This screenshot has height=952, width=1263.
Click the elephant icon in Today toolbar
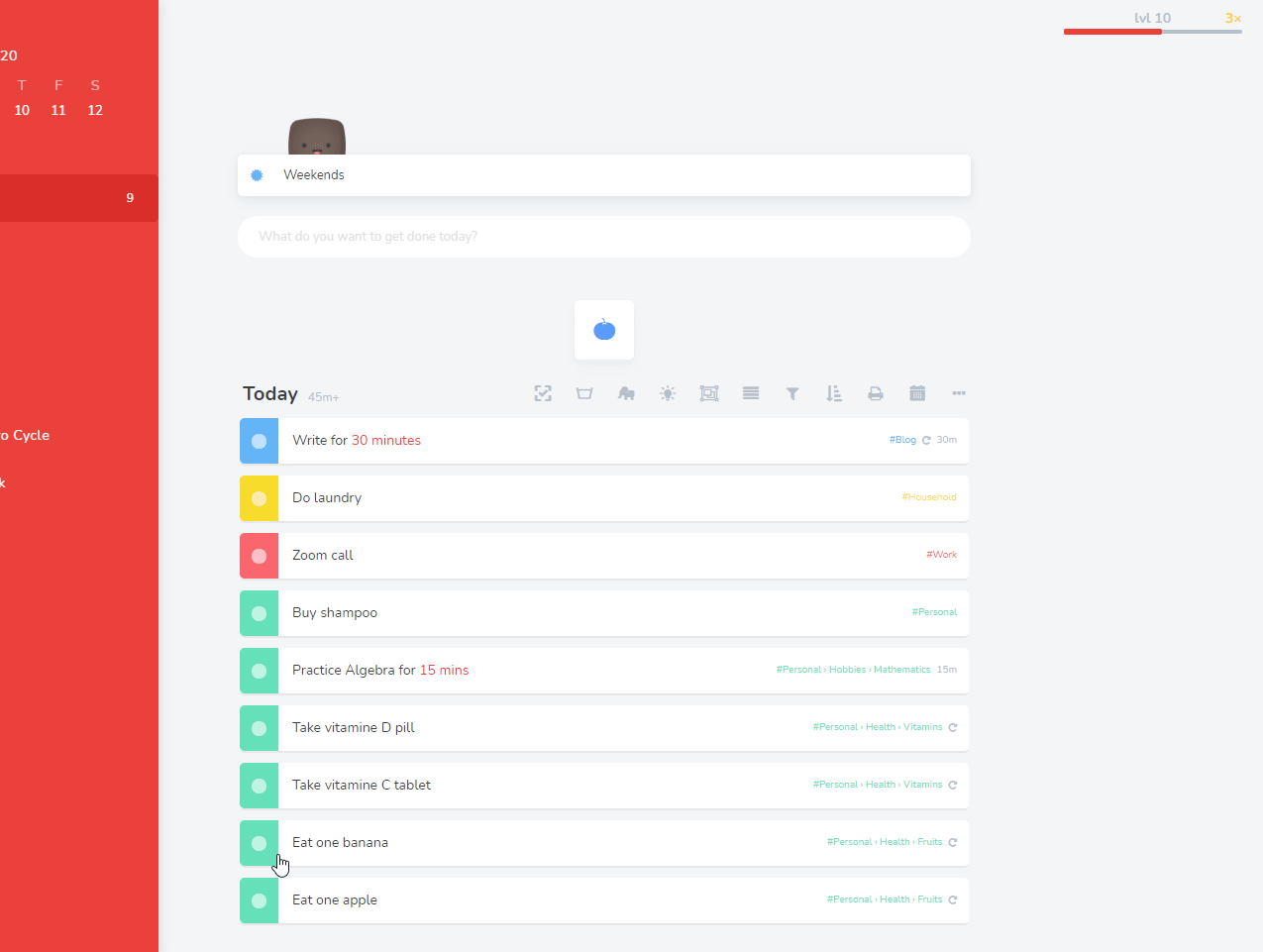[626, 393]
